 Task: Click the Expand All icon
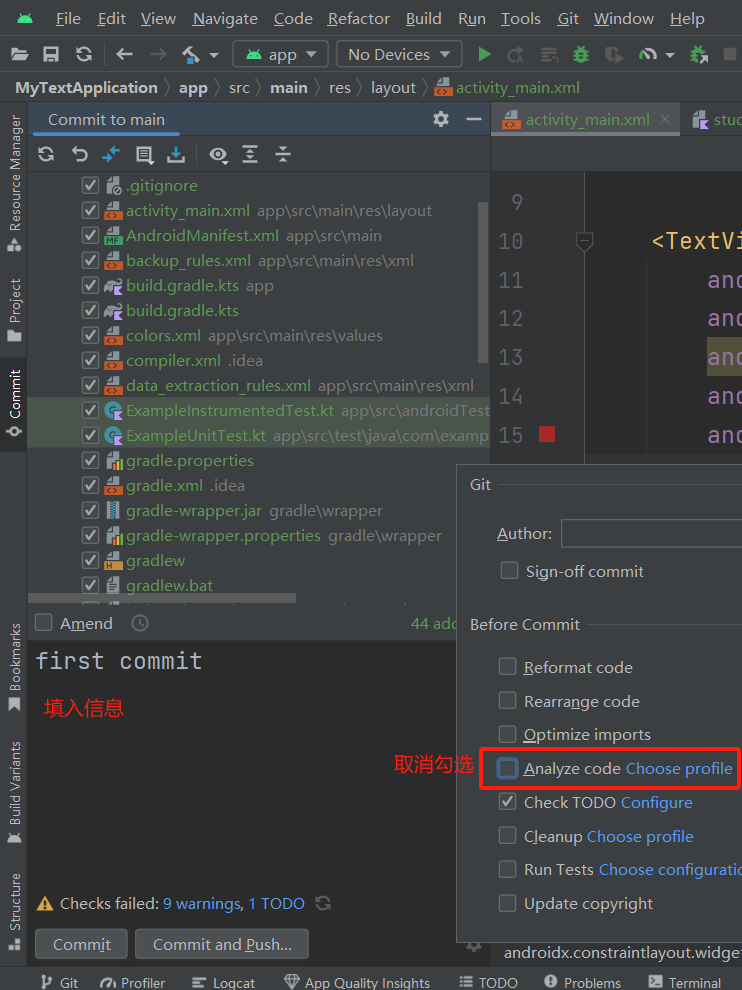[x=250, y=154]
